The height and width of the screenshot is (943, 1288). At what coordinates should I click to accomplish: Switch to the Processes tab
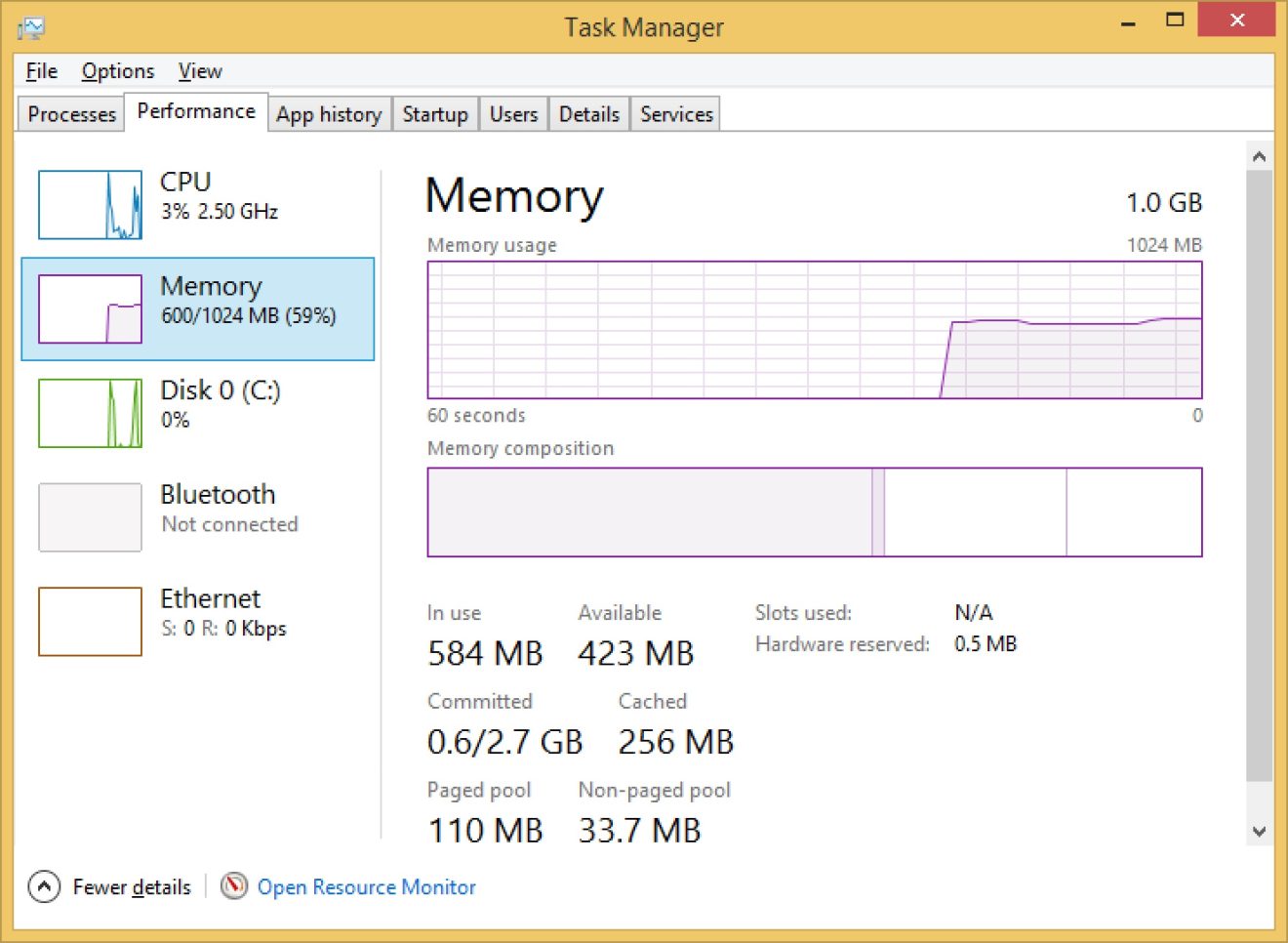(x=69, y=114)
